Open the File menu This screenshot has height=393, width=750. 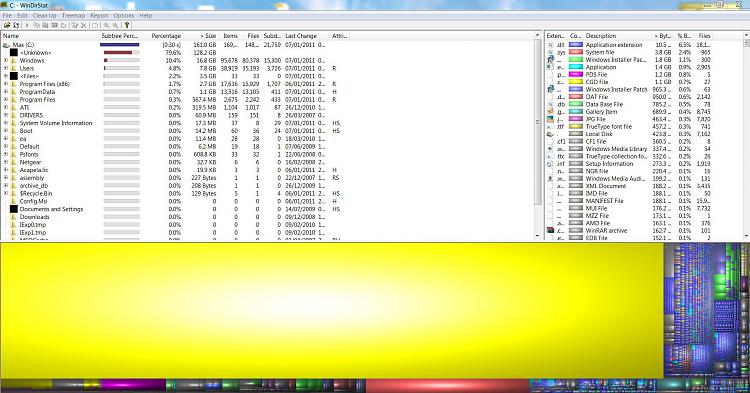pyautogui.click(x=7, y=16)
